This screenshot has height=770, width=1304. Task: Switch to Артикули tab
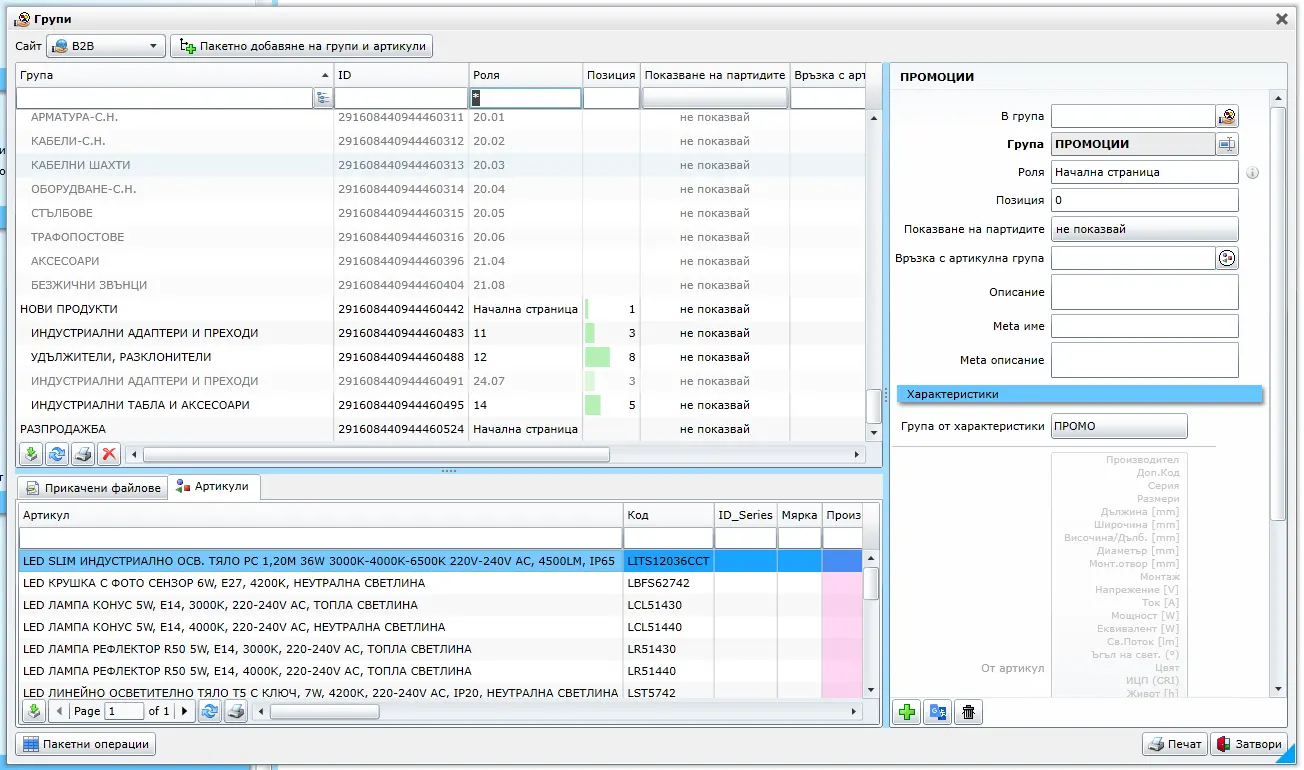214,486
